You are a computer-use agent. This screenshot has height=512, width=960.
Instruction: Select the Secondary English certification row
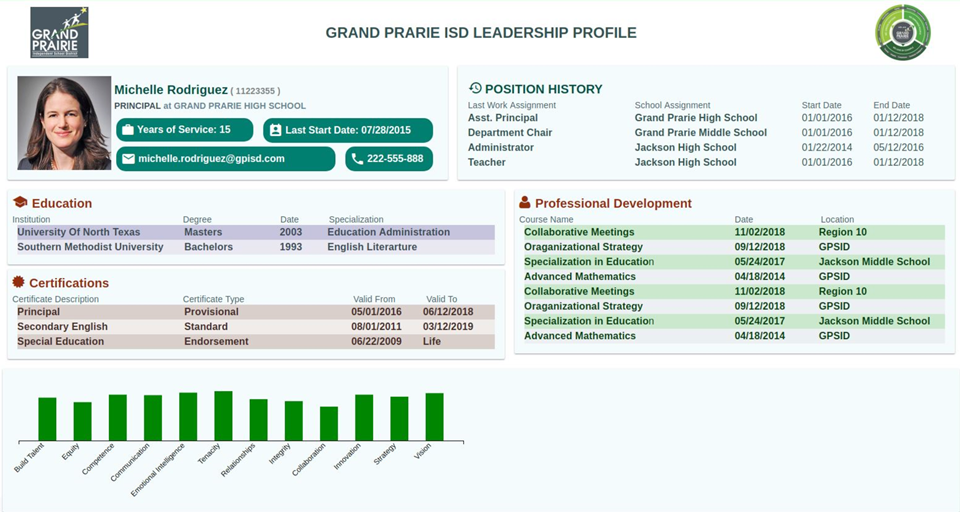point(255,326)
